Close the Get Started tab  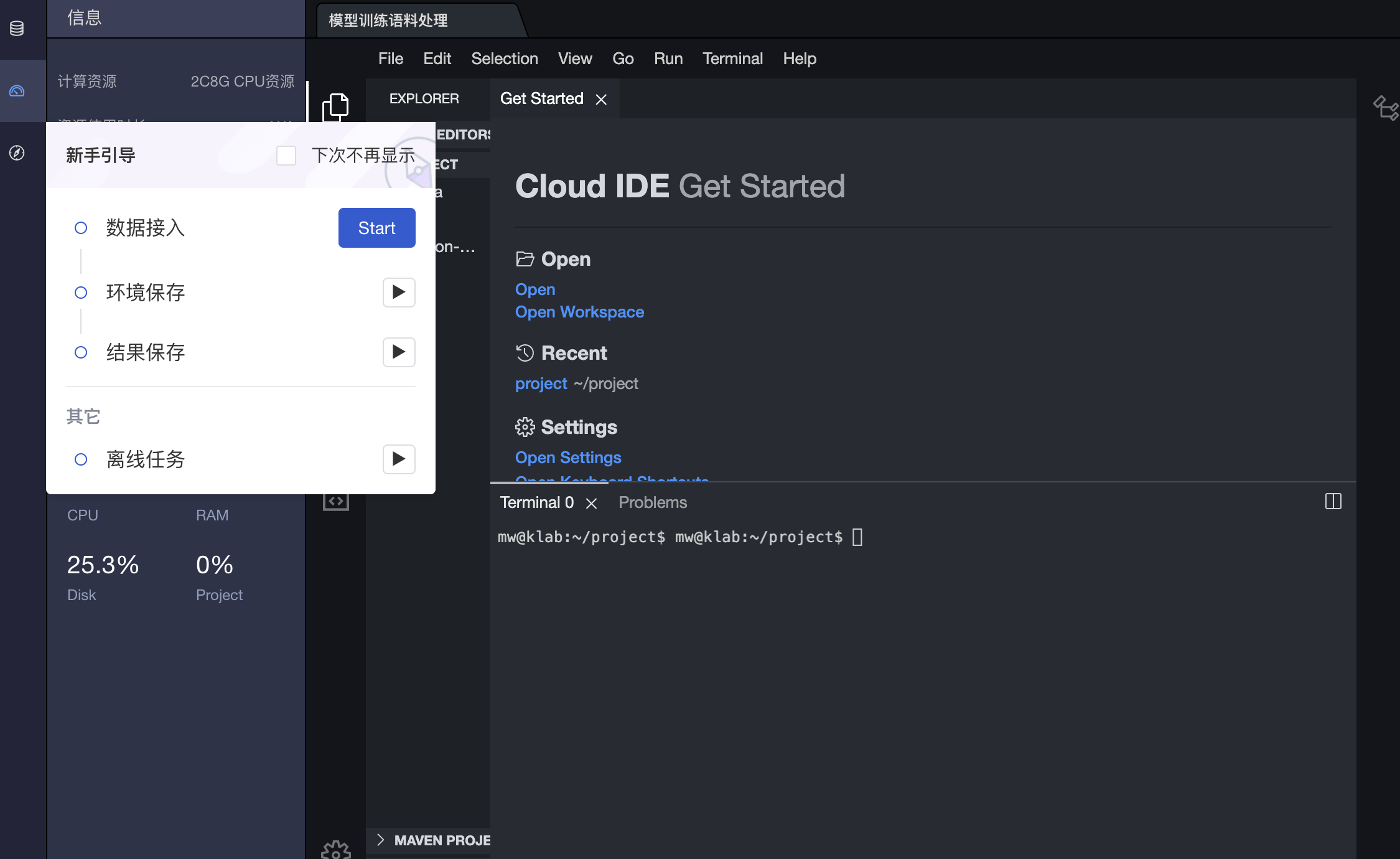point(601,100)
